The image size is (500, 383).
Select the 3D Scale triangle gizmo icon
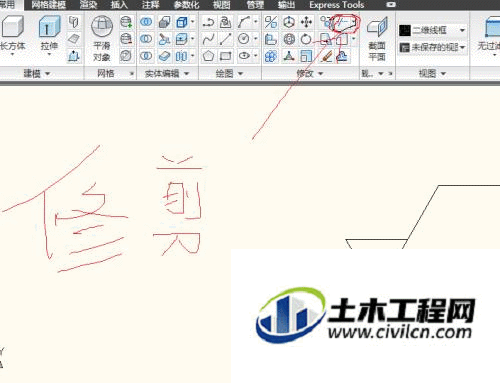(x=289, y=56)
